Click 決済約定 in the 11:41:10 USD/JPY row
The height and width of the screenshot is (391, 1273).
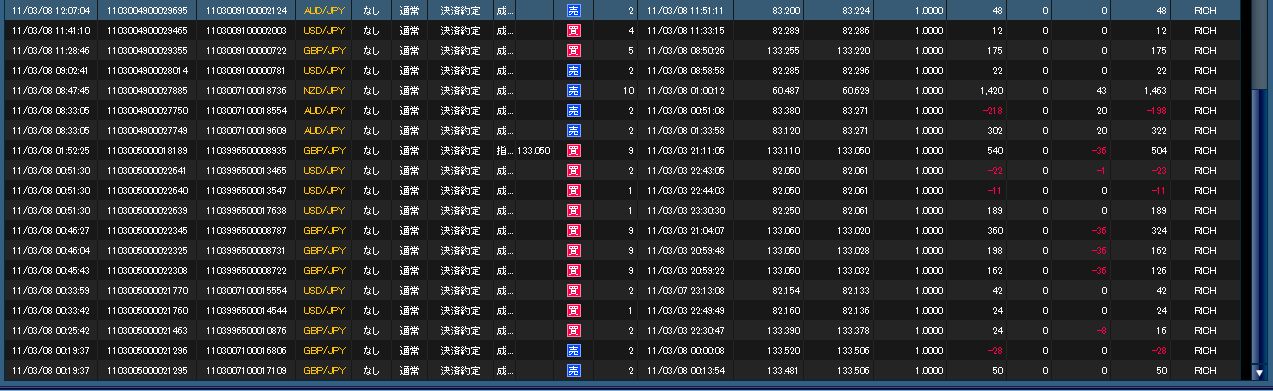pos(460,30)
